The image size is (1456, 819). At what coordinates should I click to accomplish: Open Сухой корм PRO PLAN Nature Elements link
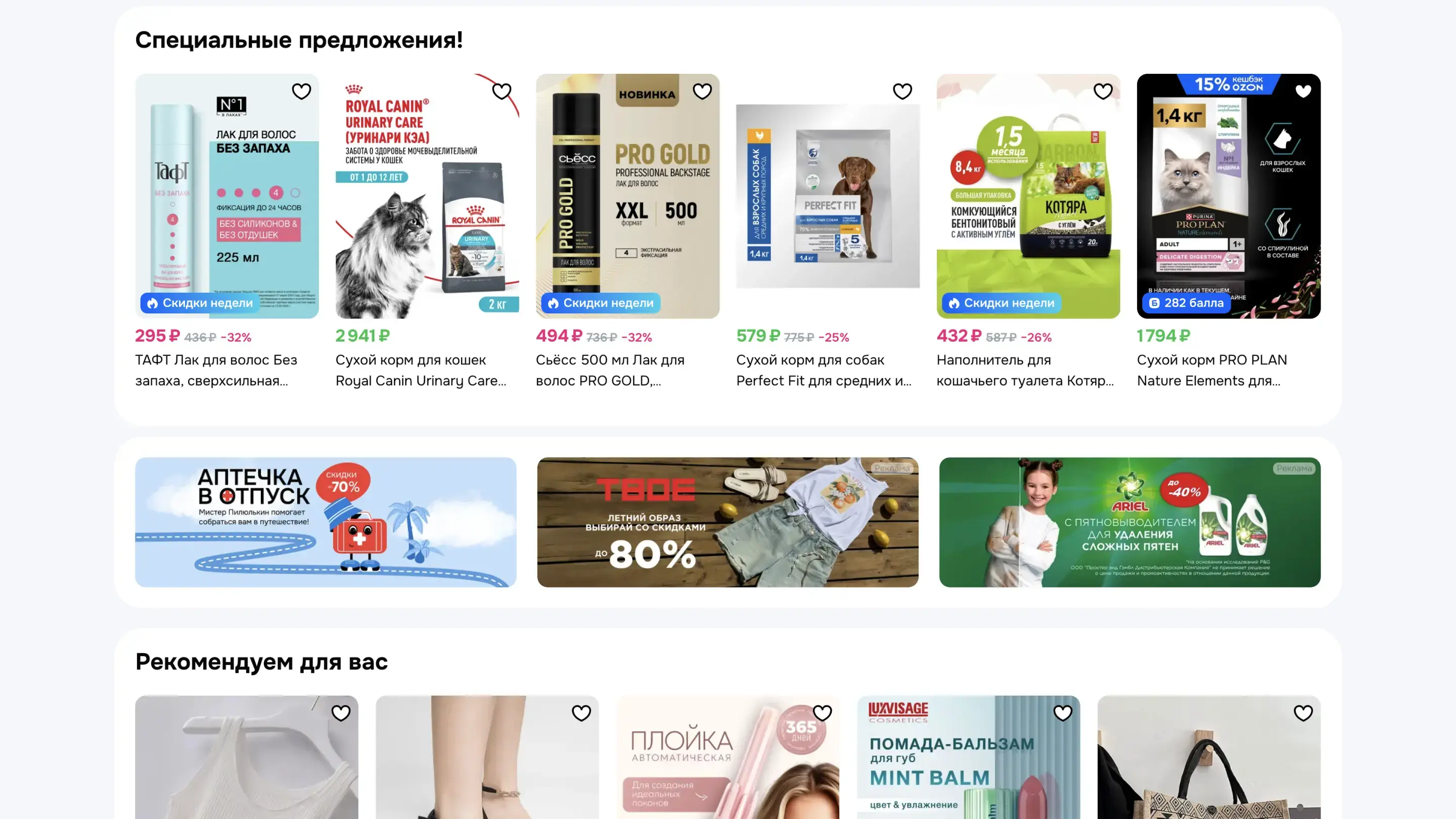click(1212, 370)
